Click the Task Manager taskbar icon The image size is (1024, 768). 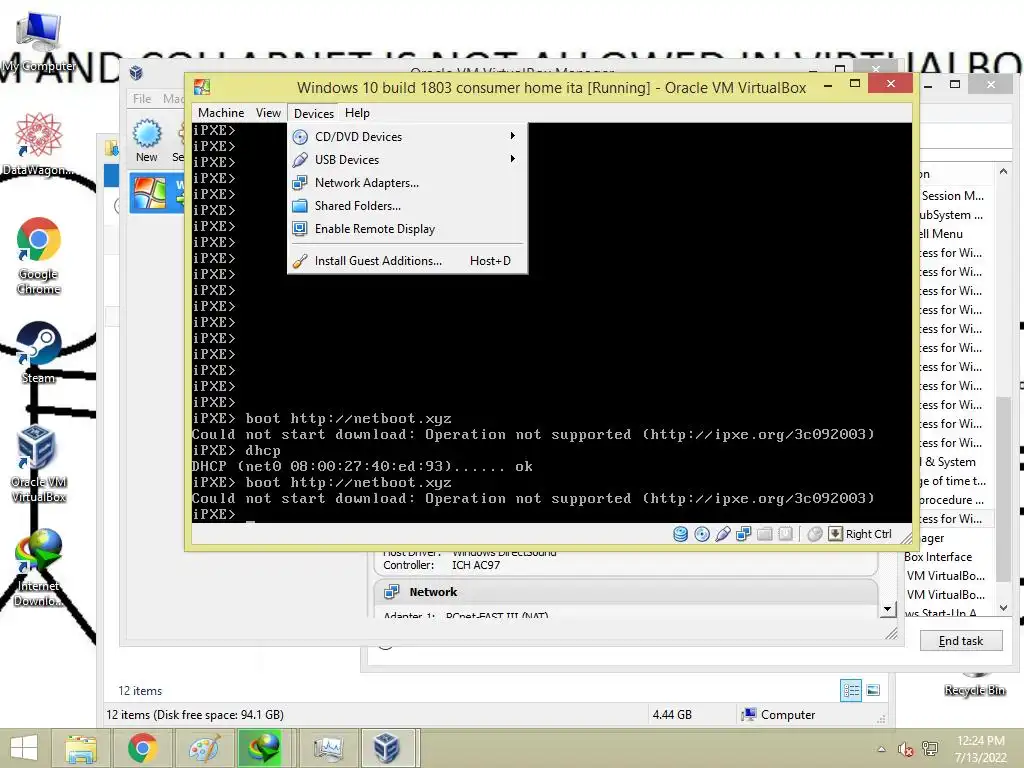pos(328,748)
